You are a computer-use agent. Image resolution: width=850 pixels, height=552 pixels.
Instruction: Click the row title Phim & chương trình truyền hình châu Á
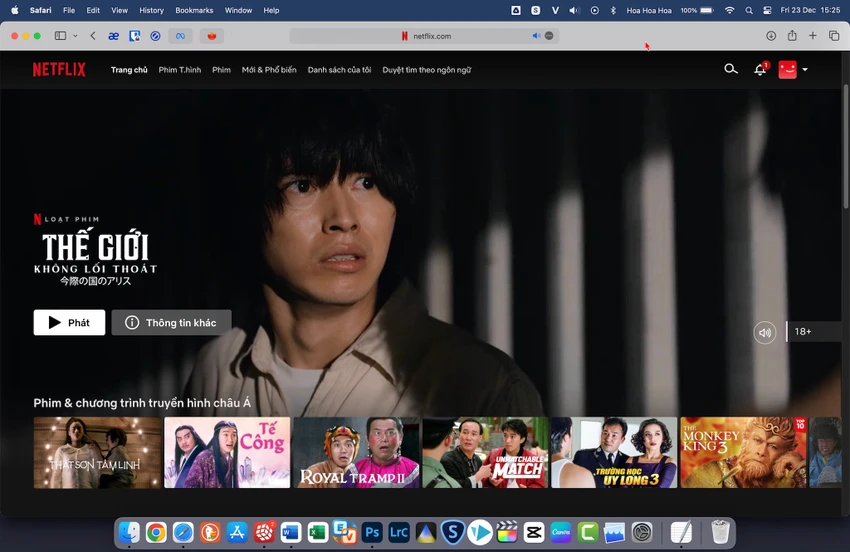tap(142, 403)
